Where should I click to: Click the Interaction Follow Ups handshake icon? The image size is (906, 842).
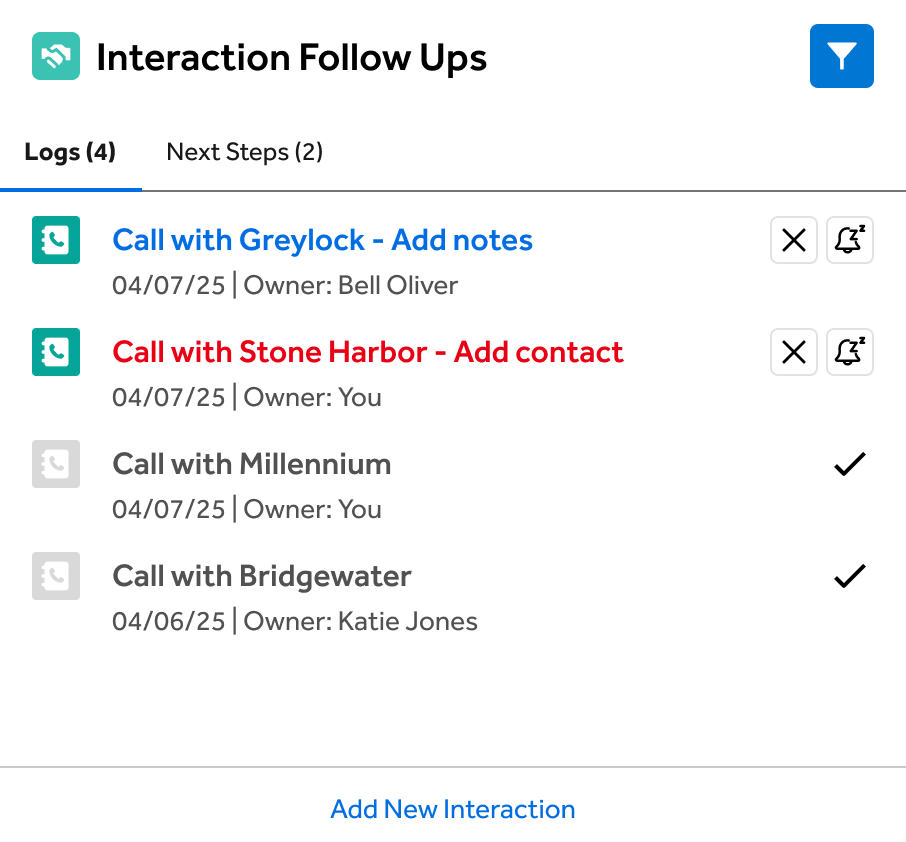[56, 56]
